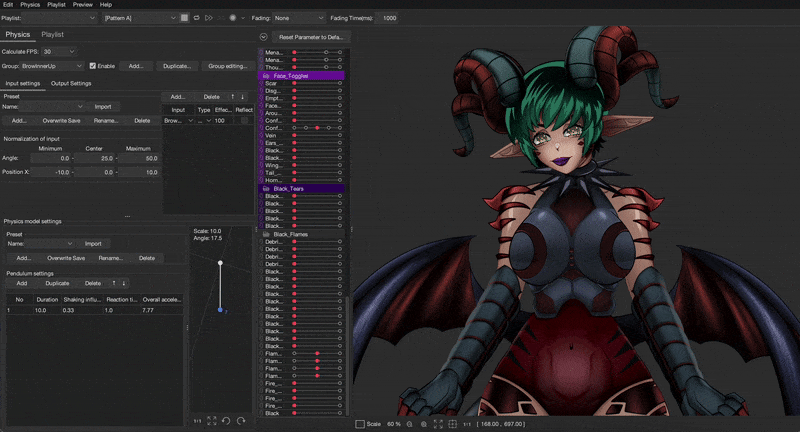Open the Help menu

tap(106, 5)
